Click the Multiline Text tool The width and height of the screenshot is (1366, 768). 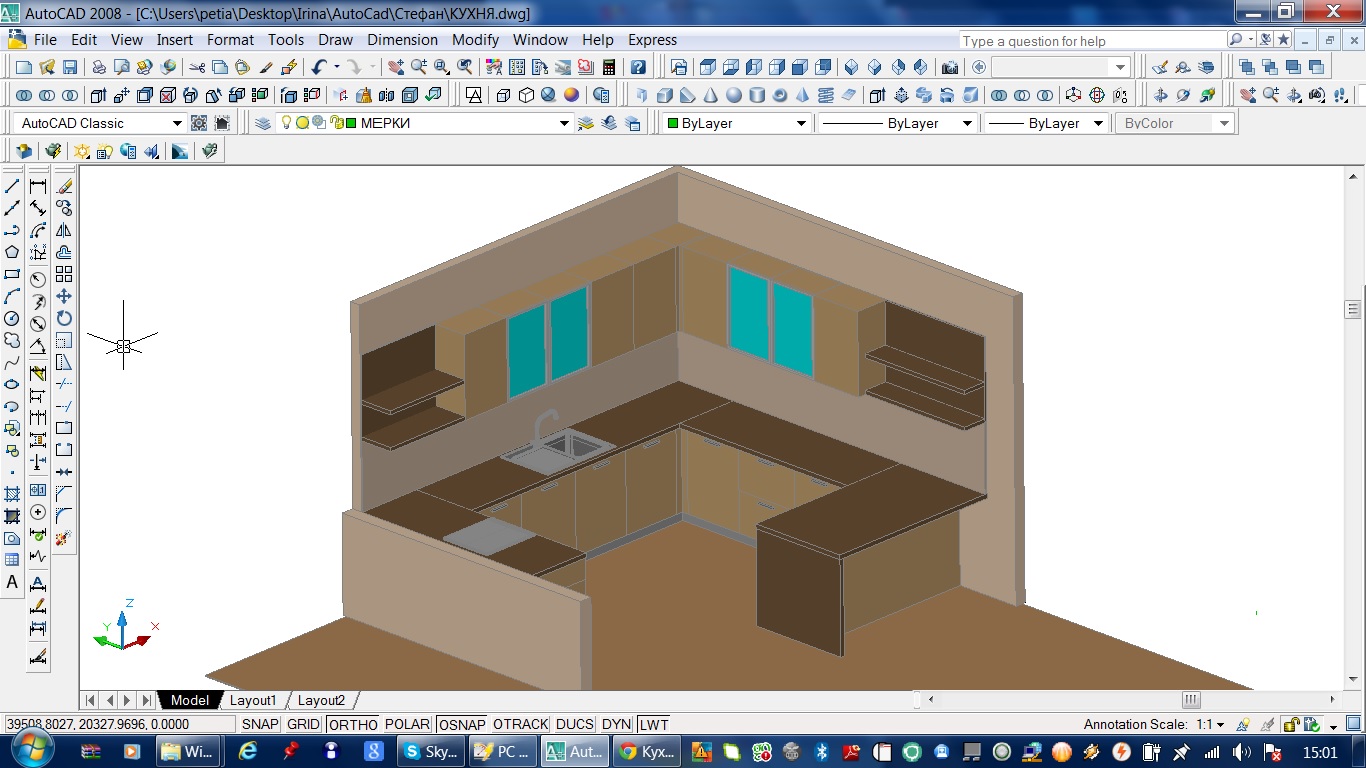tap(12, 582)
